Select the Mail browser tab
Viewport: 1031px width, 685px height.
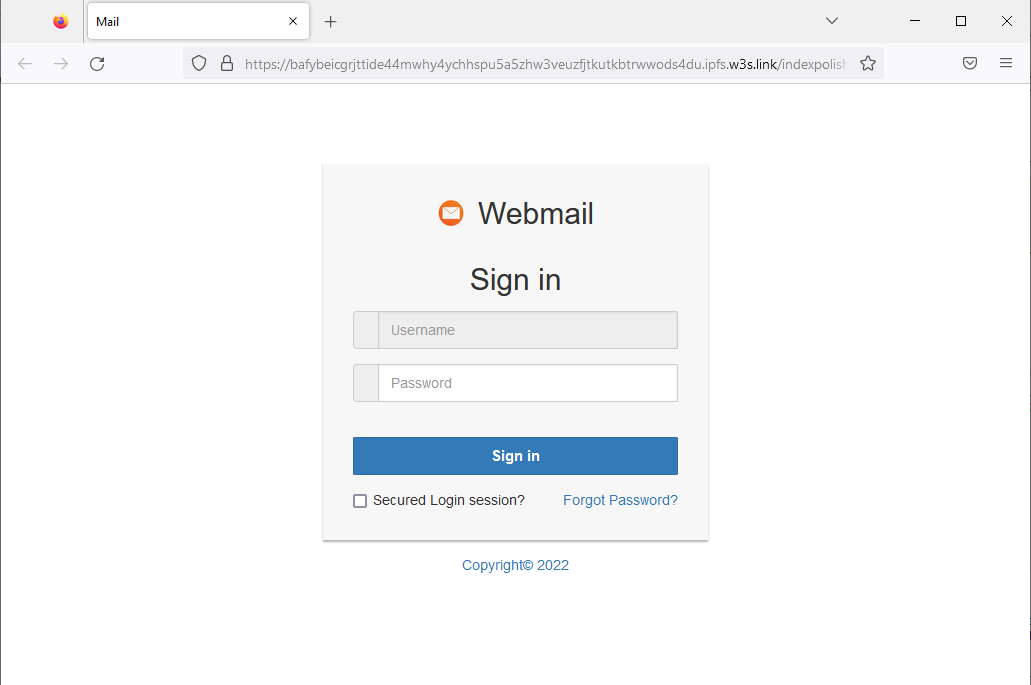180,20
